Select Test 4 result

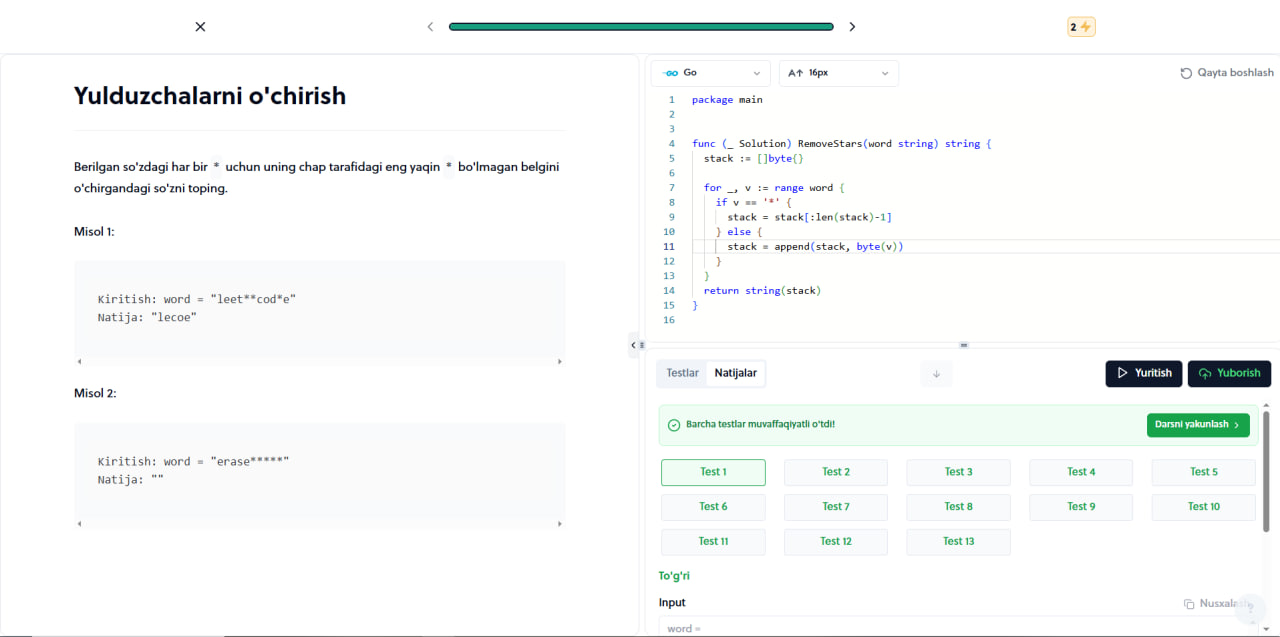tap(1081, 472)
